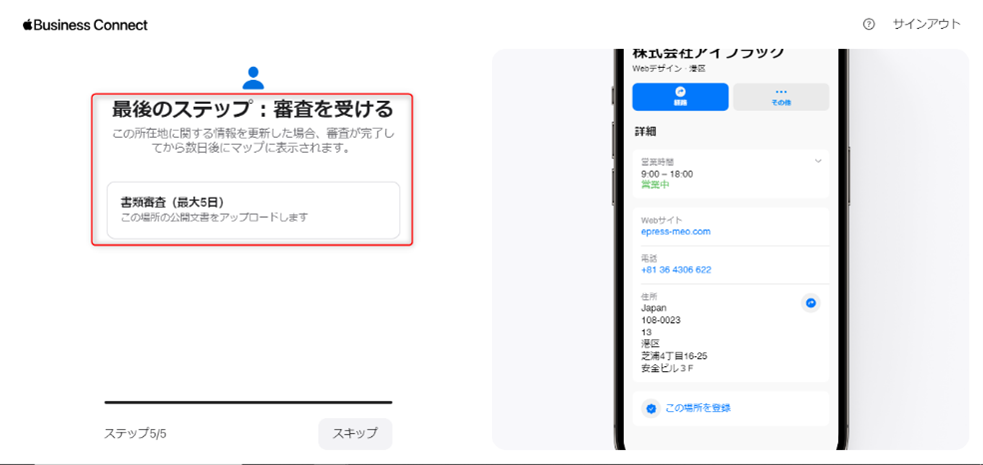Click the 詳細 section heading

click(645, 132)
